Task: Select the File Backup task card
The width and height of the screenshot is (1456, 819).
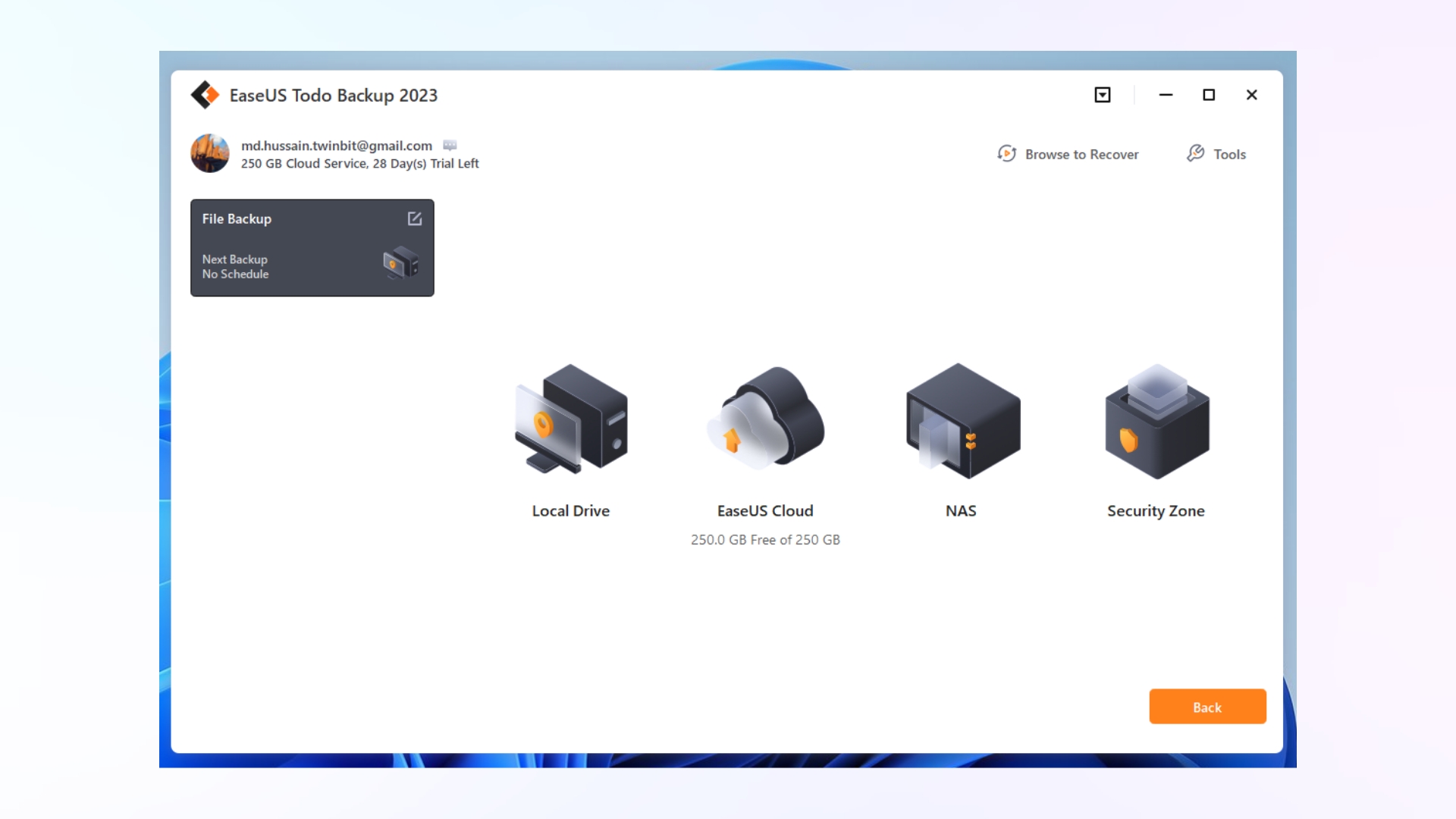Action: 312,248
